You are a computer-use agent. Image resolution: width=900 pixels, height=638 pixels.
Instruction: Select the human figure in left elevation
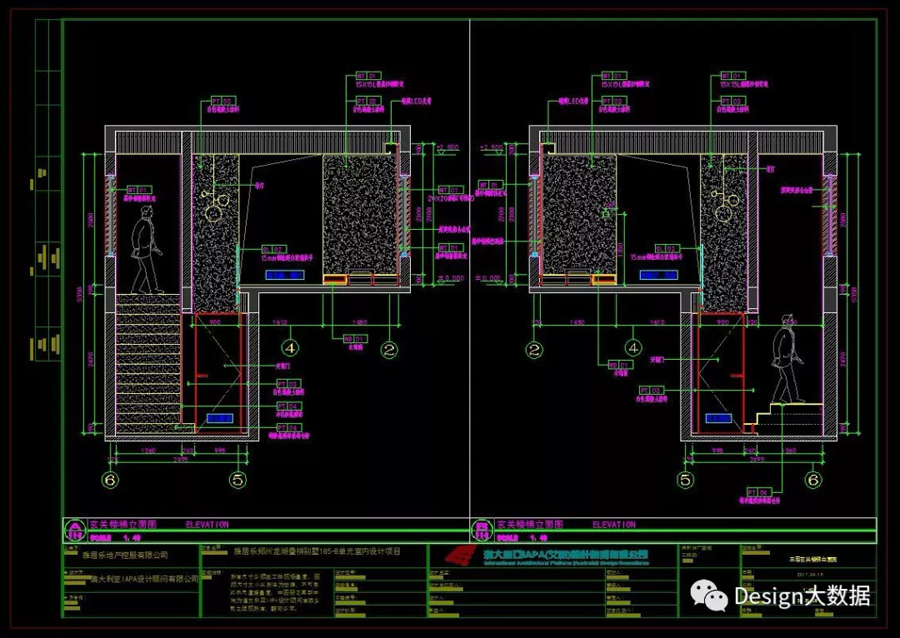click(x=147, y=250)
